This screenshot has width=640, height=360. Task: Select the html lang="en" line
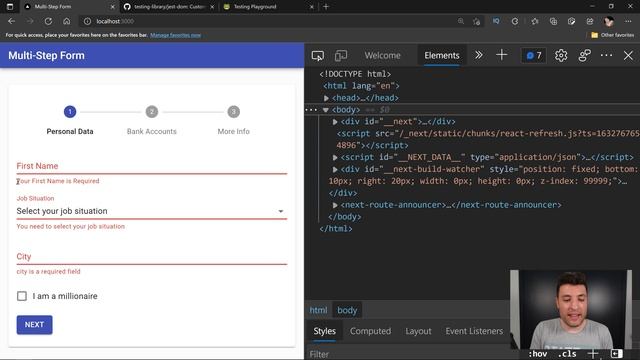tap(361, 86)
